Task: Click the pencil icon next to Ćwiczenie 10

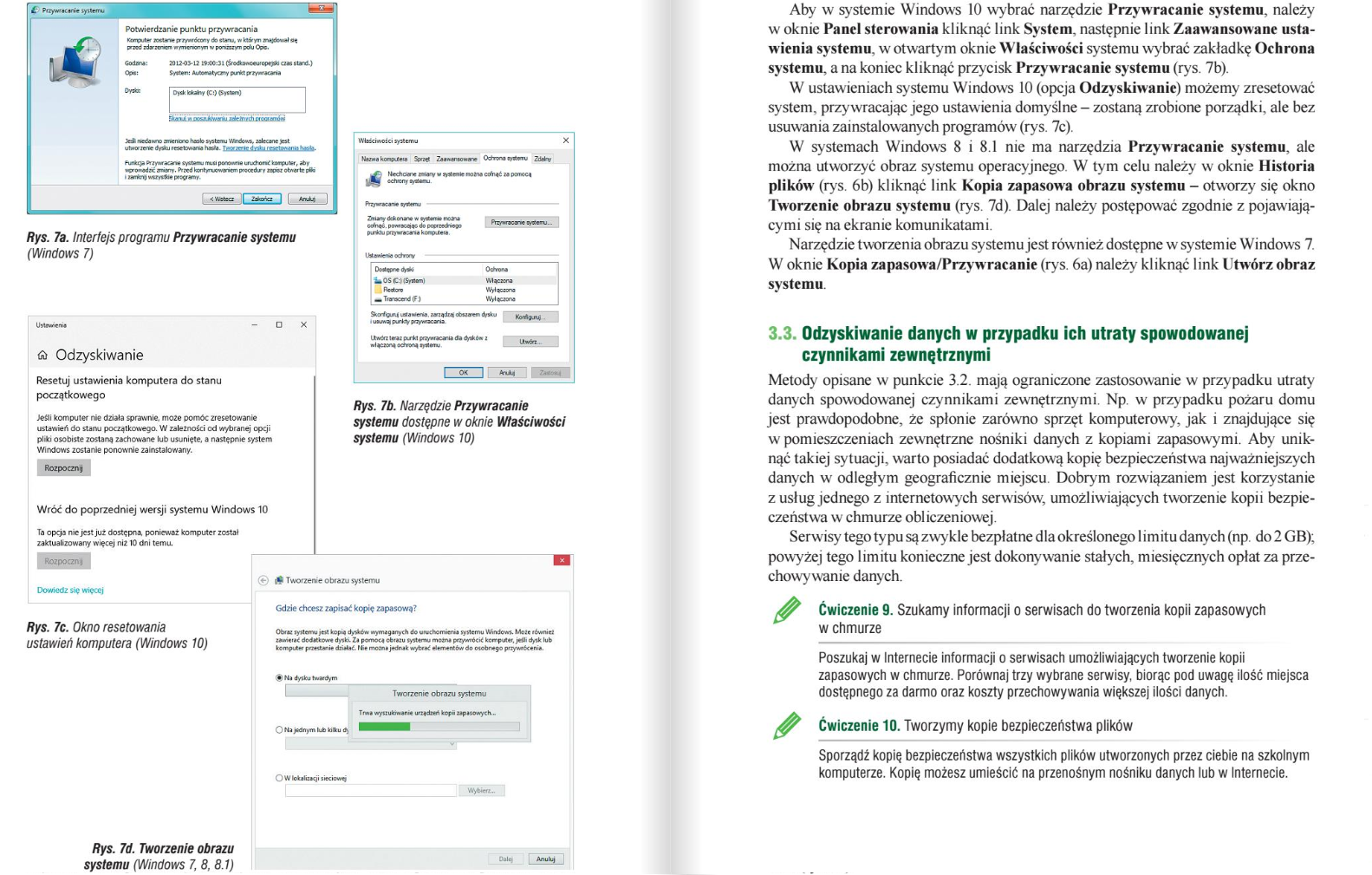Action: (787, 726)
